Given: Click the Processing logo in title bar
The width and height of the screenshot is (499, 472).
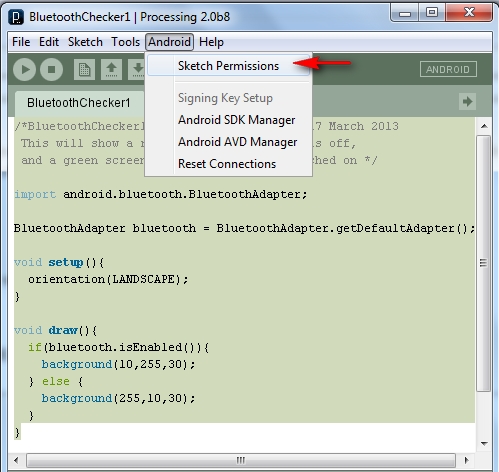Looking at the screenshot, I should 16,17.
